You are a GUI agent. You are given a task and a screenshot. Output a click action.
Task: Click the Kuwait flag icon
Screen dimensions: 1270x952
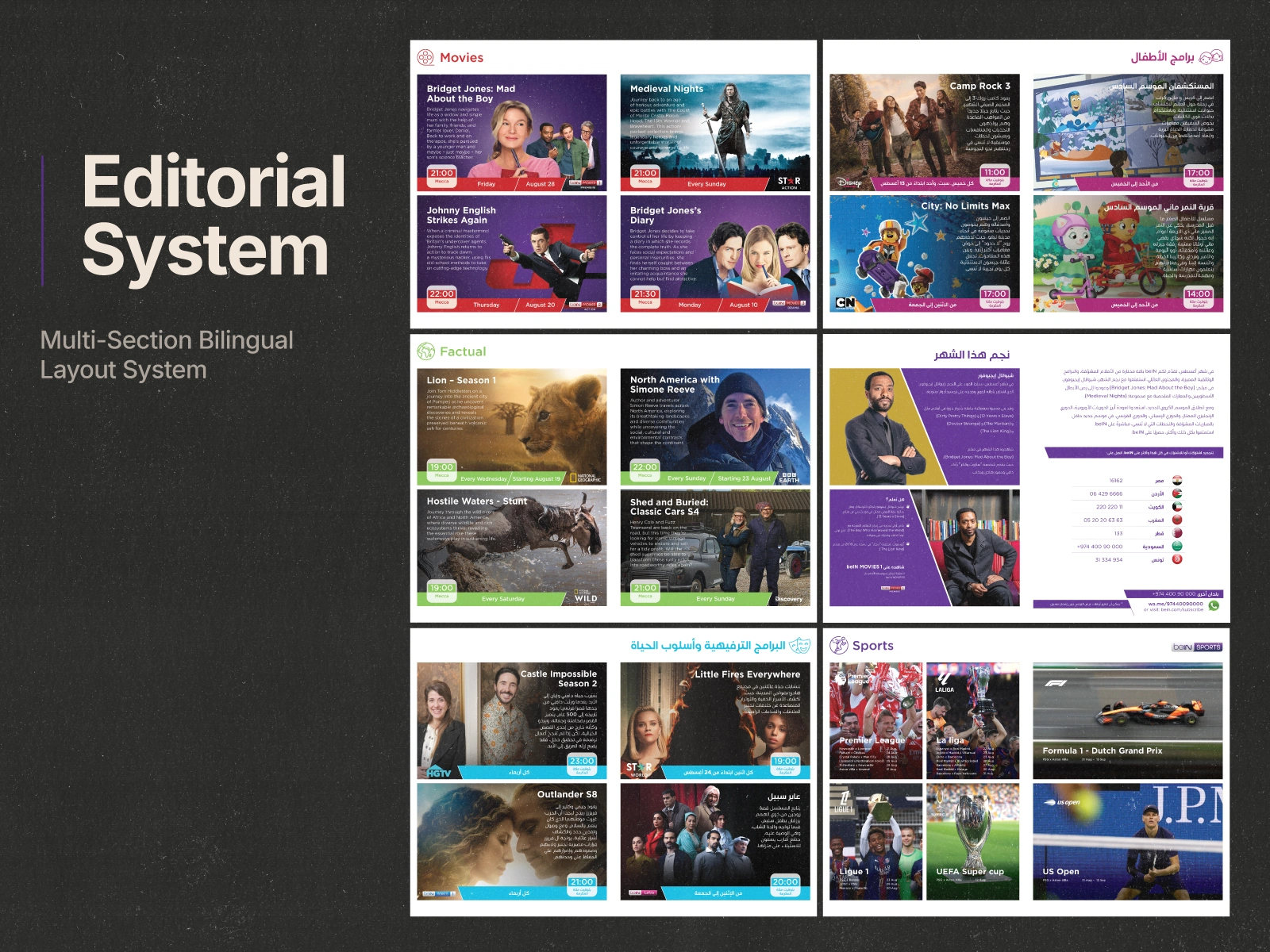click(x=1177, y=507)
